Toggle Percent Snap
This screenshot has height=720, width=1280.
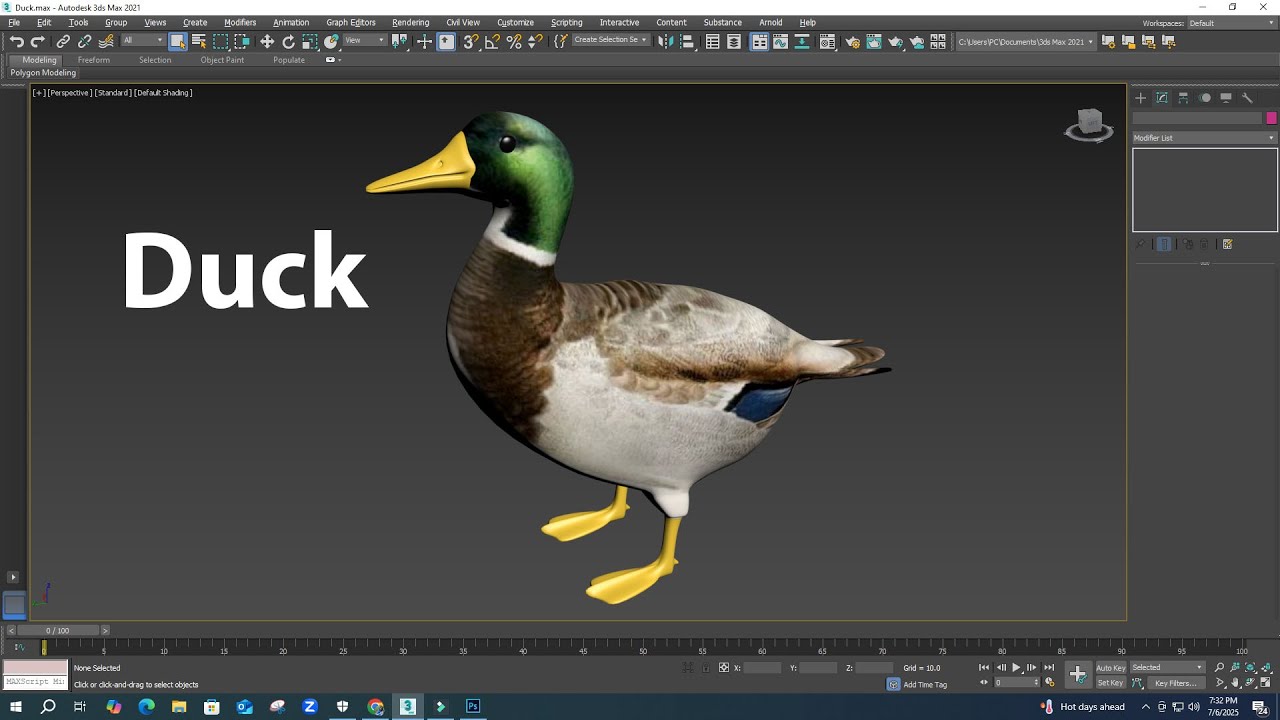click(514, 41)
